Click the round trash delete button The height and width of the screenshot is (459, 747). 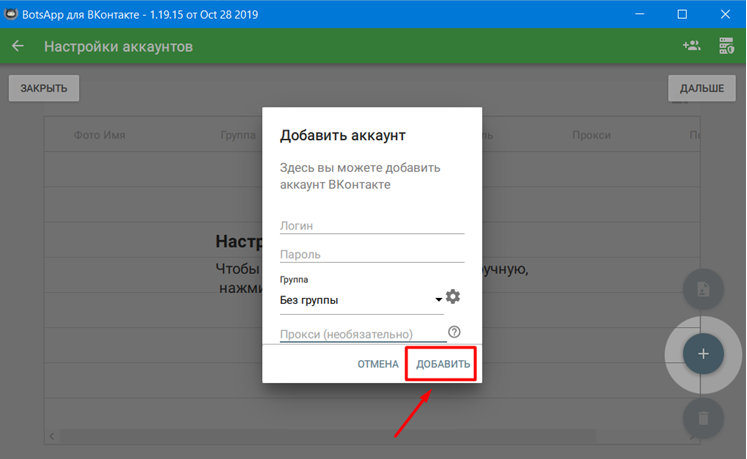point(703,418)
